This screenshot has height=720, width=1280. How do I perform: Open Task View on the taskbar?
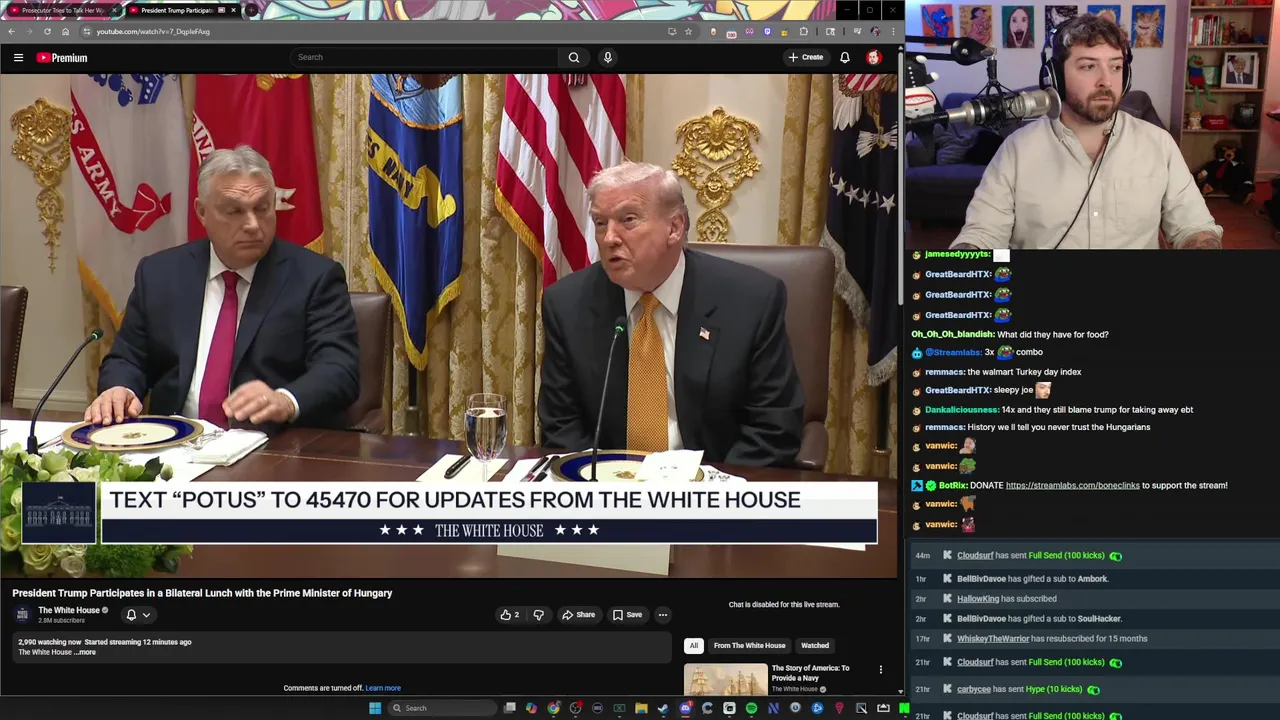(509, 708)
